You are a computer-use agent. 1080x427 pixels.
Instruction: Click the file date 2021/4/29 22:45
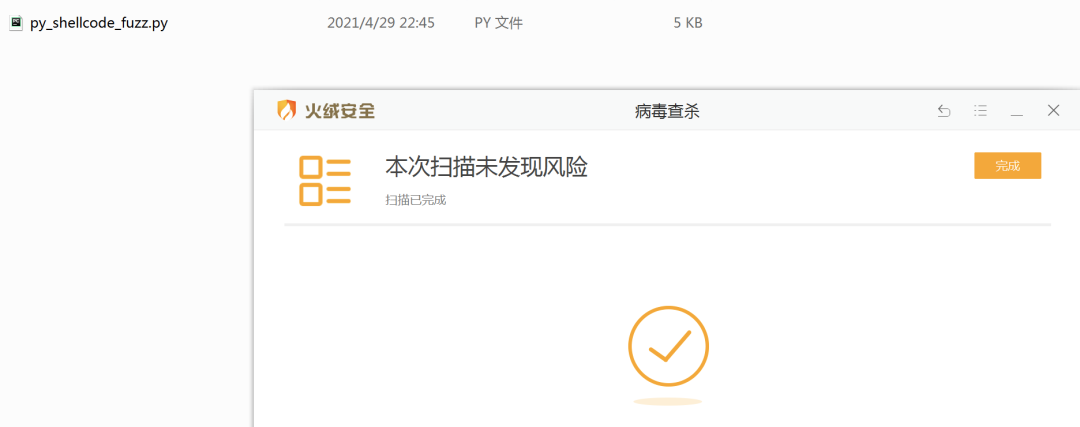coord(381,23)
